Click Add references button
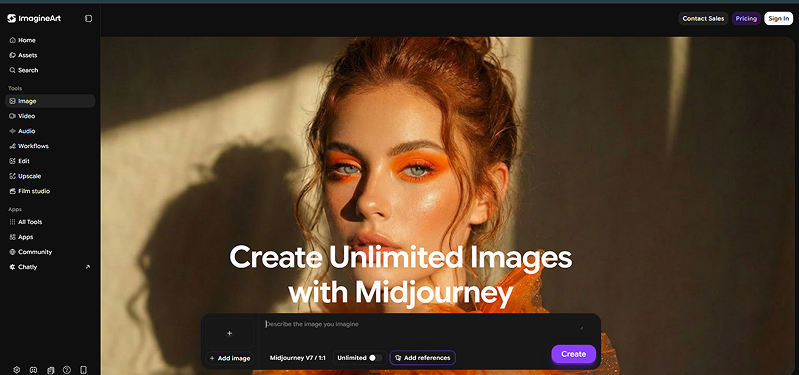This screenshot has height=375, width=799. 422,358
